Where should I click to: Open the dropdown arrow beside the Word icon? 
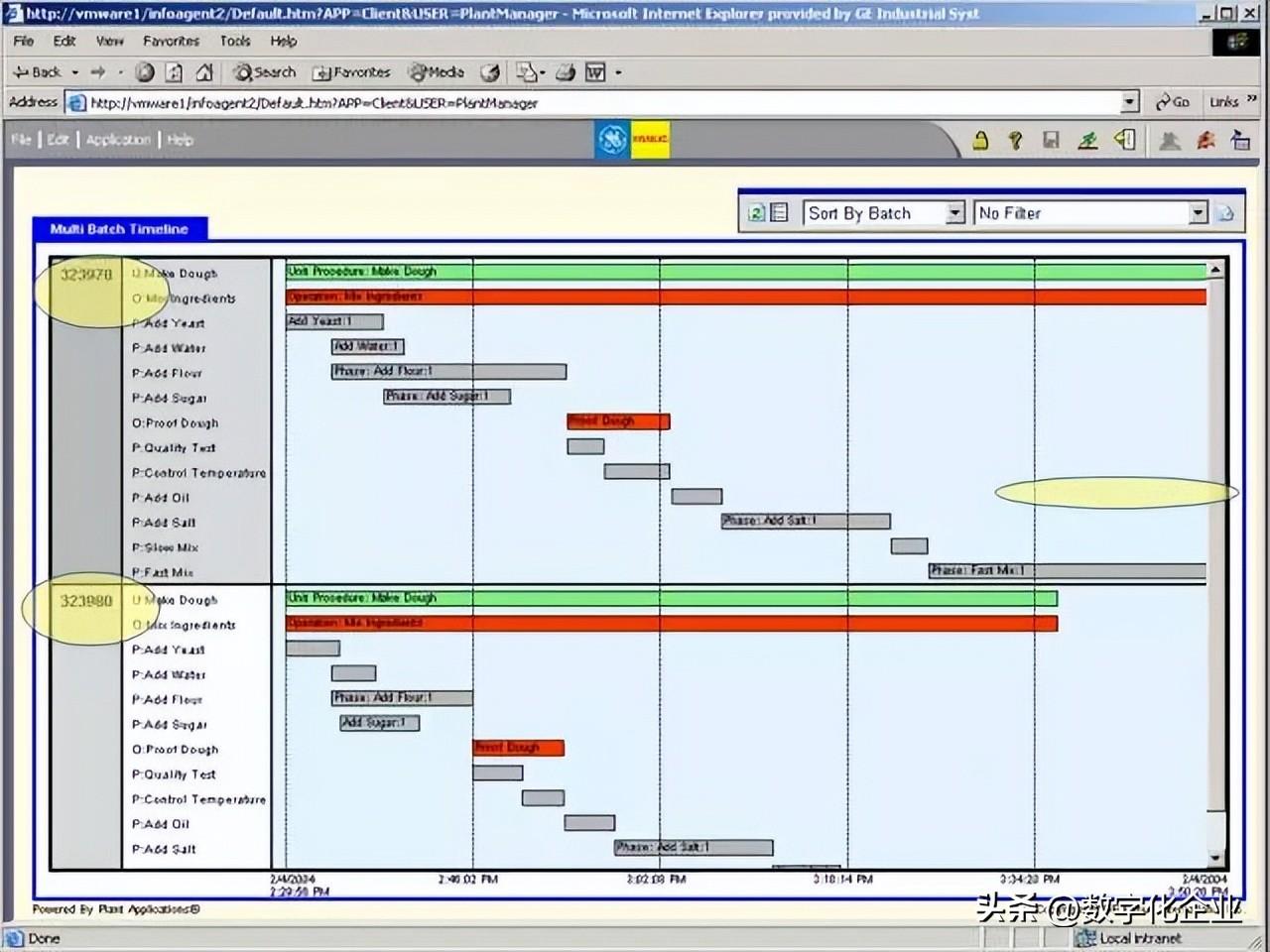[x=618, y=72]
